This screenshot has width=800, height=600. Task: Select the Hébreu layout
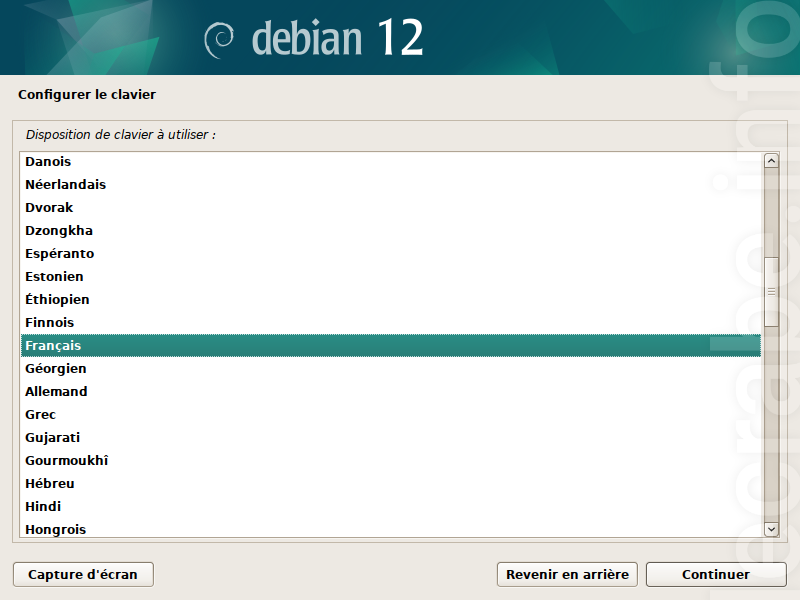coord(391,483)
